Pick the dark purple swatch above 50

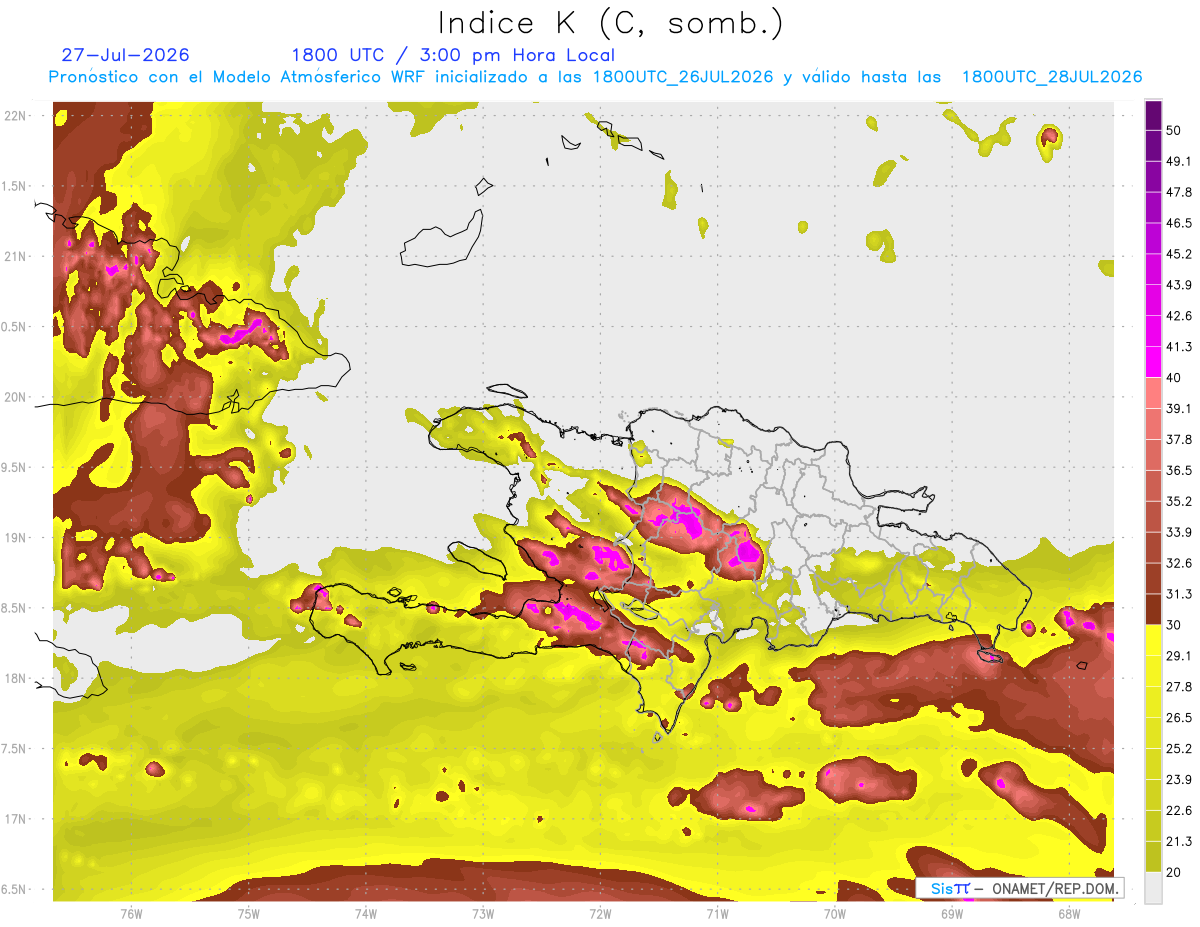(1153, 115)
